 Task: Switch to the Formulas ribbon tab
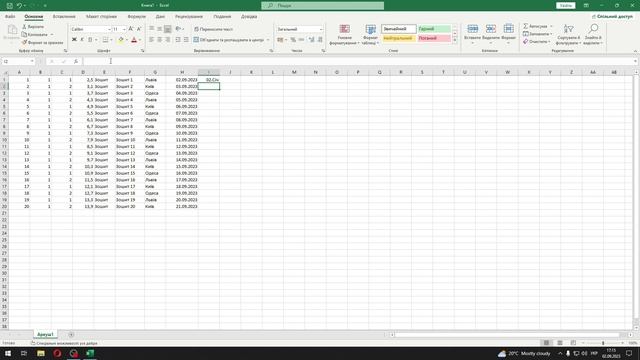pyautogui.click(x=136, y=17)
